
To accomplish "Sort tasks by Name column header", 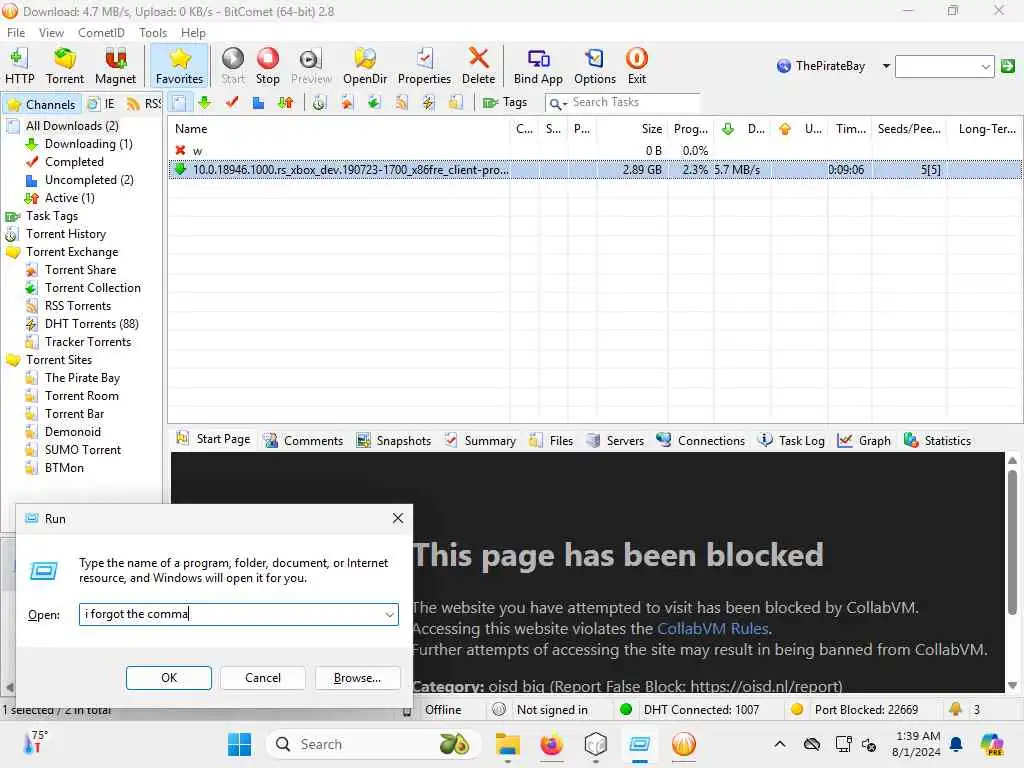I will coord(339,129).
